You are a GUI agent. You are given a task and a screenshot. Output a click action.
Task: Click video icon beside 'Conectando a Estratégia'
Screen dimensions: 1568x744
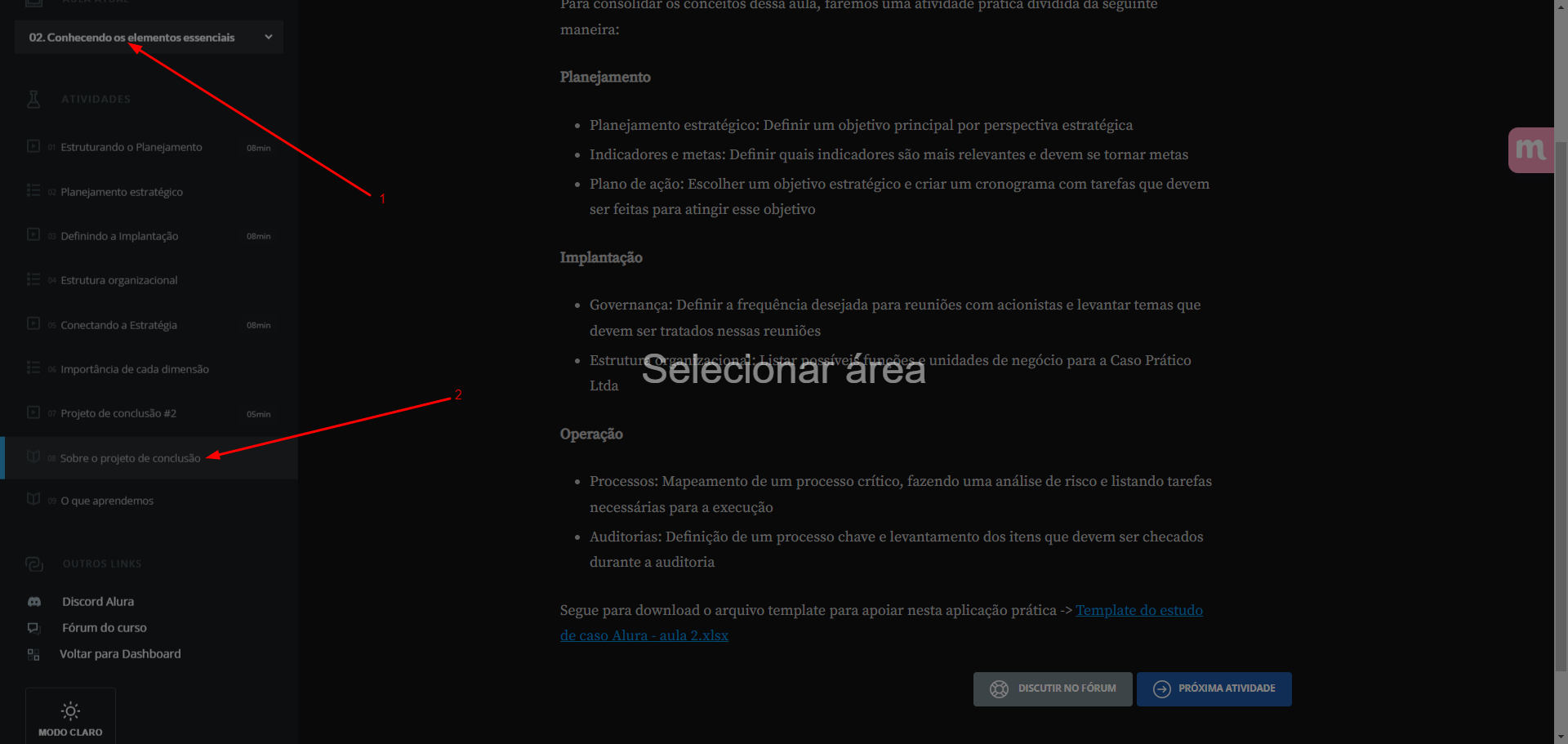pos(33,323)
